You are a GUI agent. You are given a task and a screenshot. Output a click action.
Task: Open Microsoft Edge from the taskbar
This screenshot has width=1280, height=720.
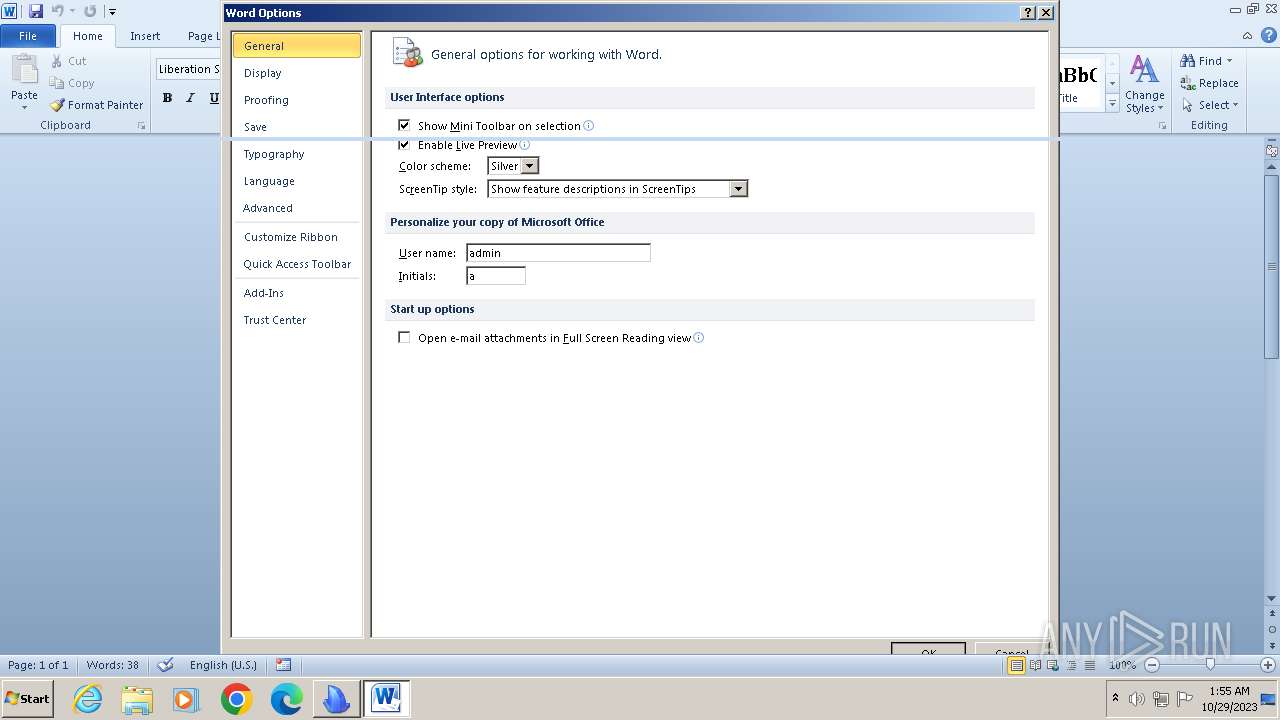[x=287, y=699]
